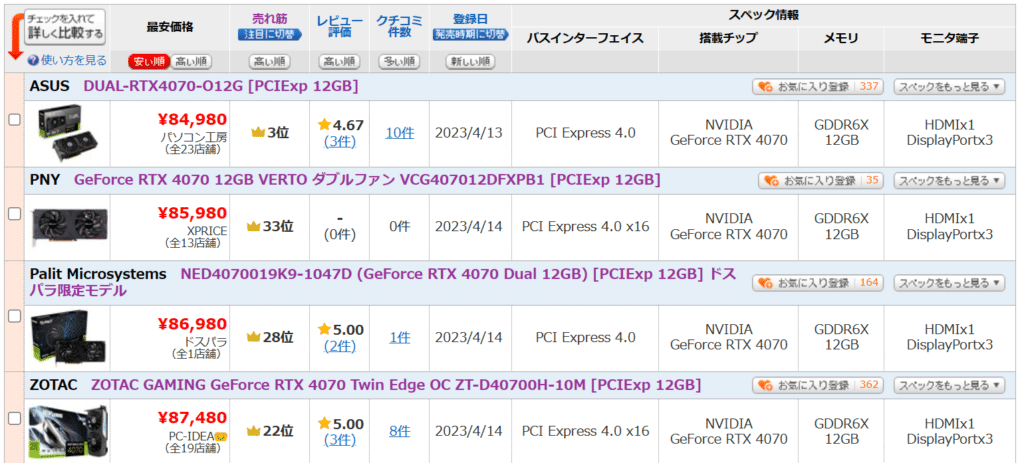
Task: Add ZOTAC card to favorites (362)
Action: 818,385
